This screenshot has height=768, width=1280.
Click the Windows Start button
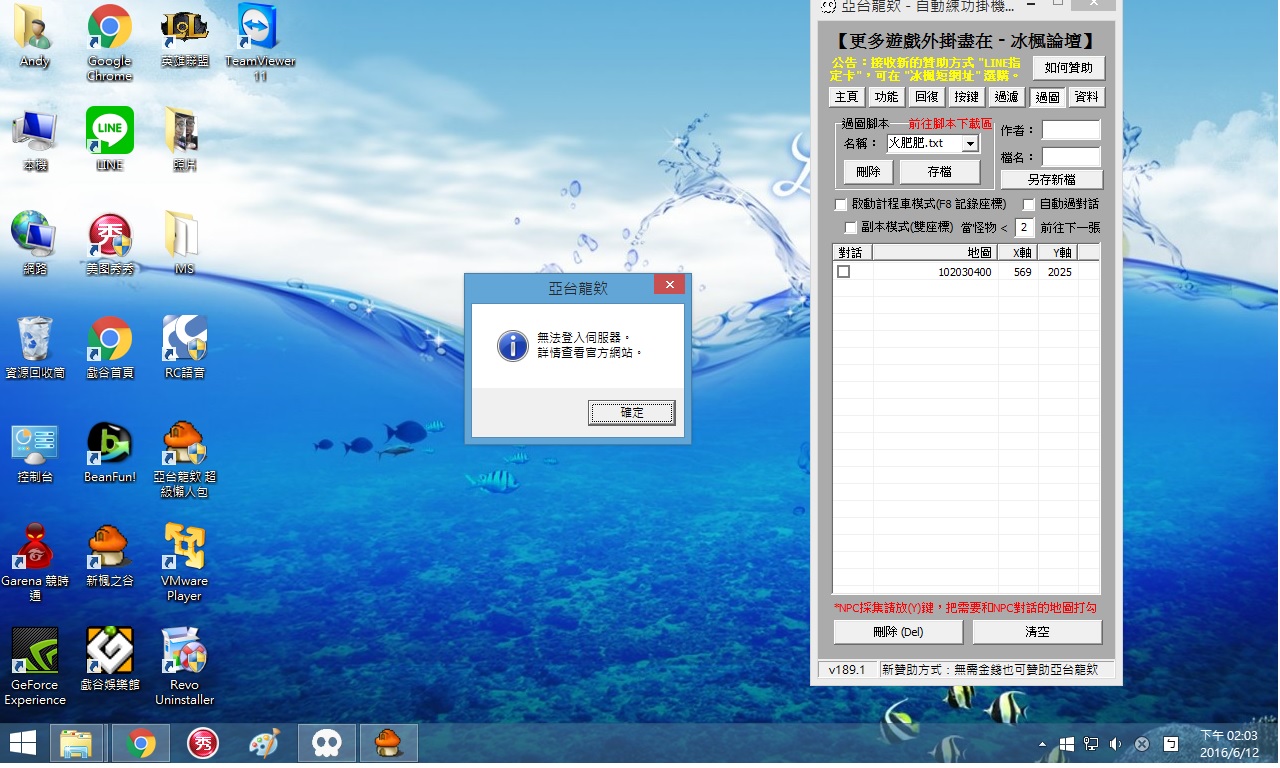(x=23, y=743)
